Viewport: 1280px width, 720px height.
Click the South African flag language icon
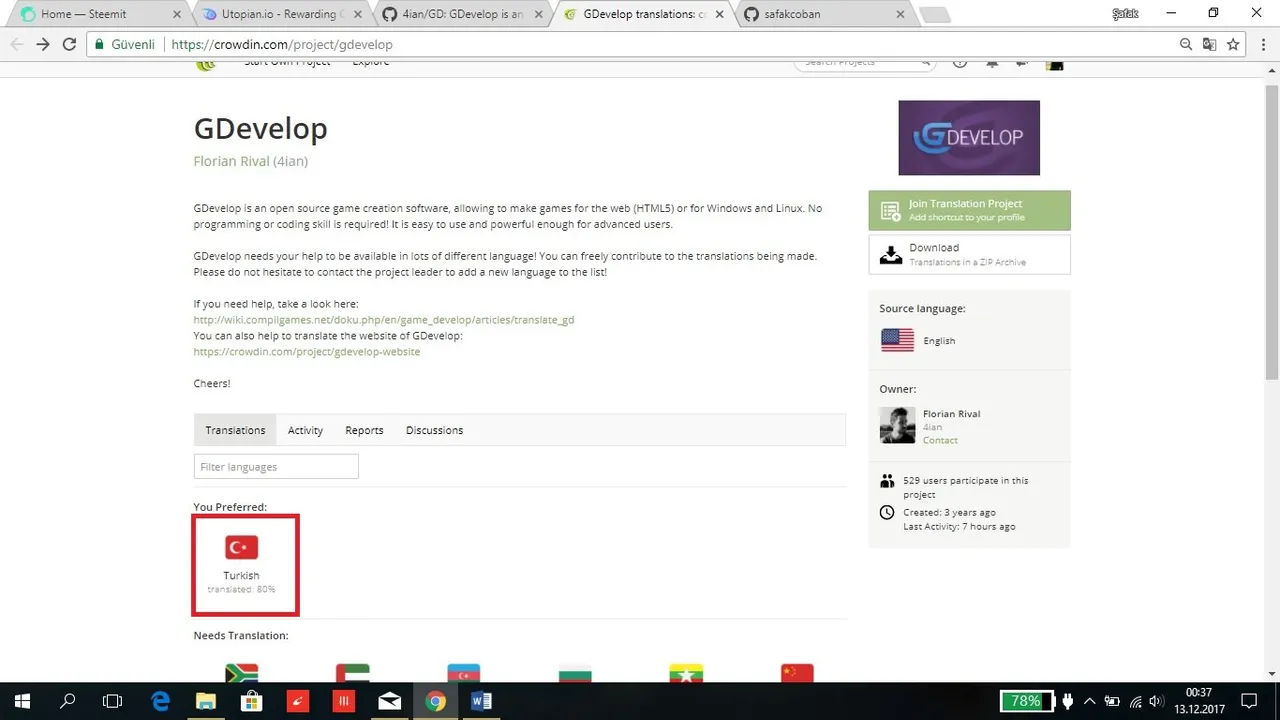click(242, 673)
